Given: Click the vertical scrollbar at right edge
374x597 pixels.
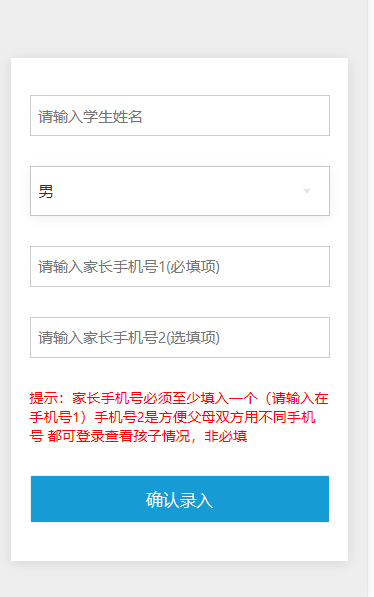Looking at the screenshot, I should (371, 298).
